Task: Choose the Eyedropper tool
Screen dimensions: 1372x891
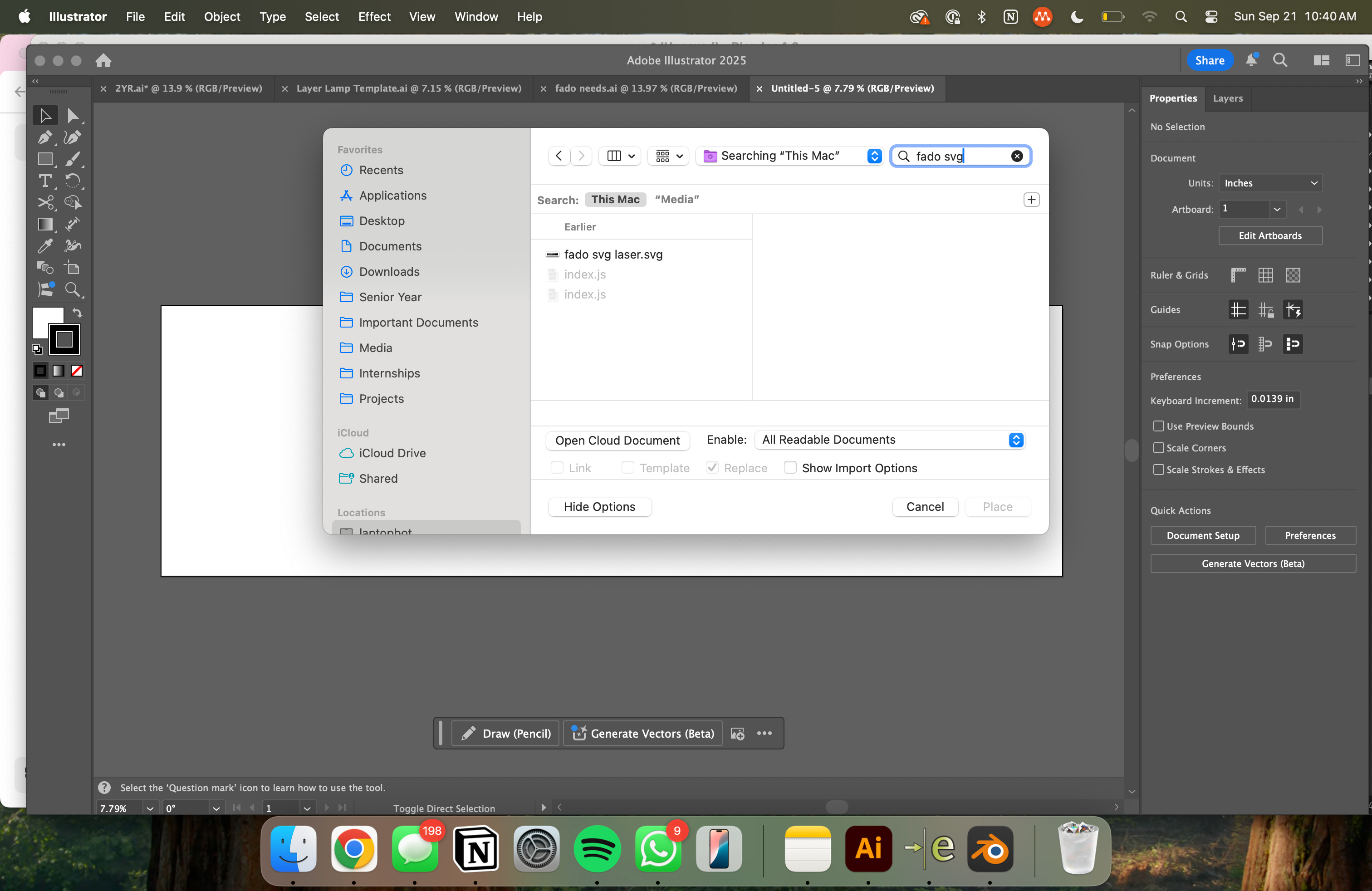Action: (x=44, y=246)
